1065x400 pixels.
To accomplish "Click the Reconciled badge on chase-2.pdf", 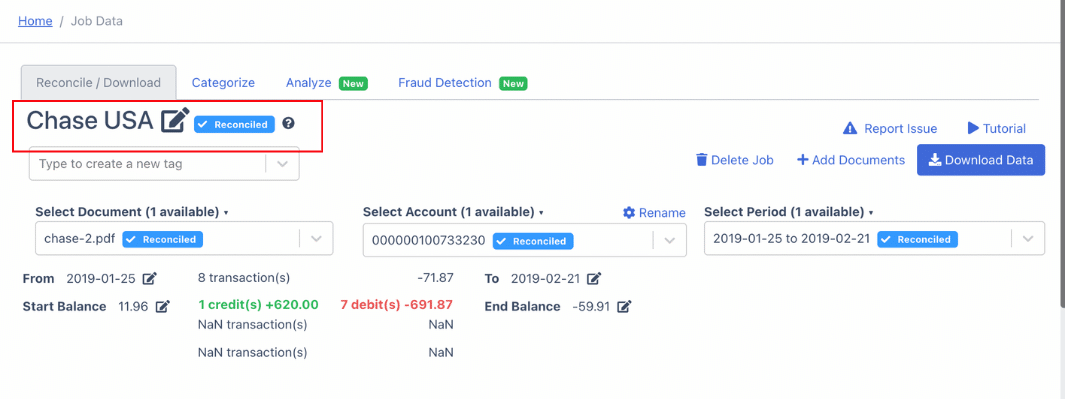I will (x=163, y=239).
